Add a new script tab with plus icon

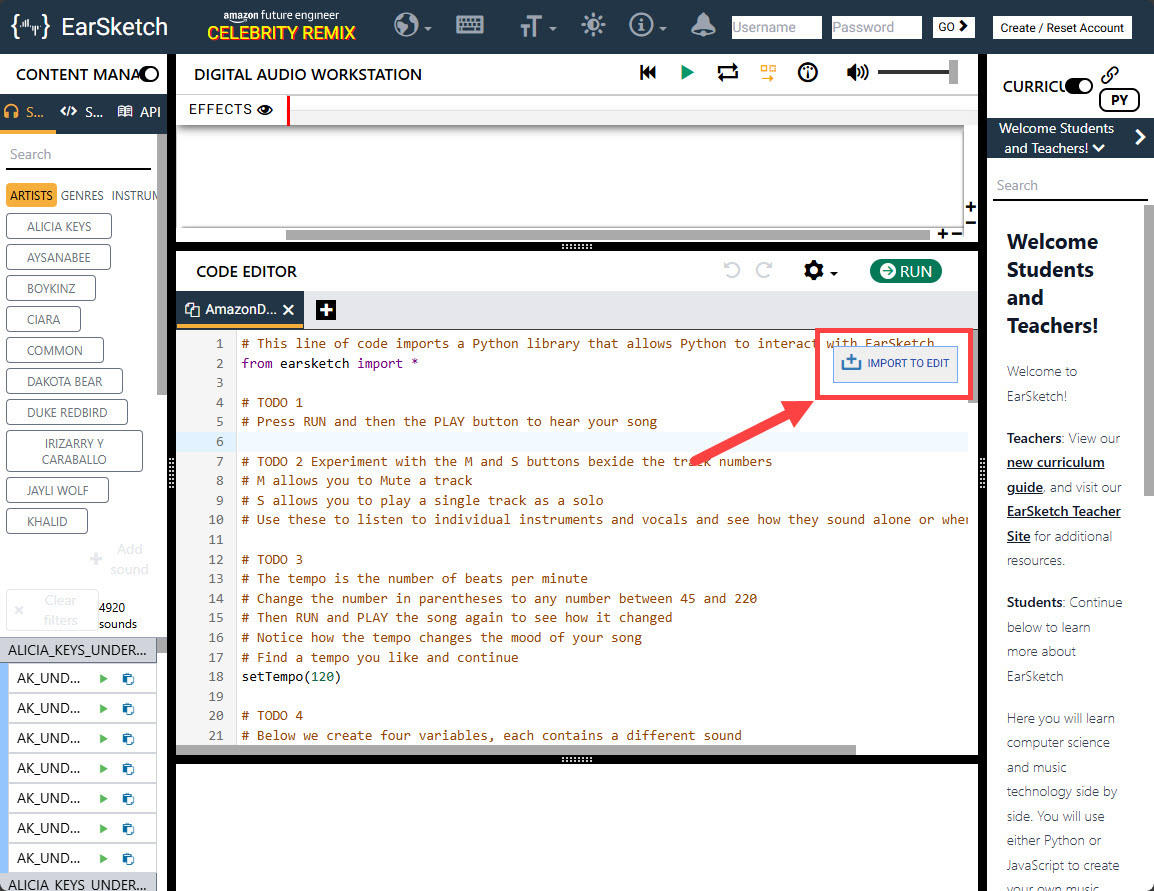[325, 310]
